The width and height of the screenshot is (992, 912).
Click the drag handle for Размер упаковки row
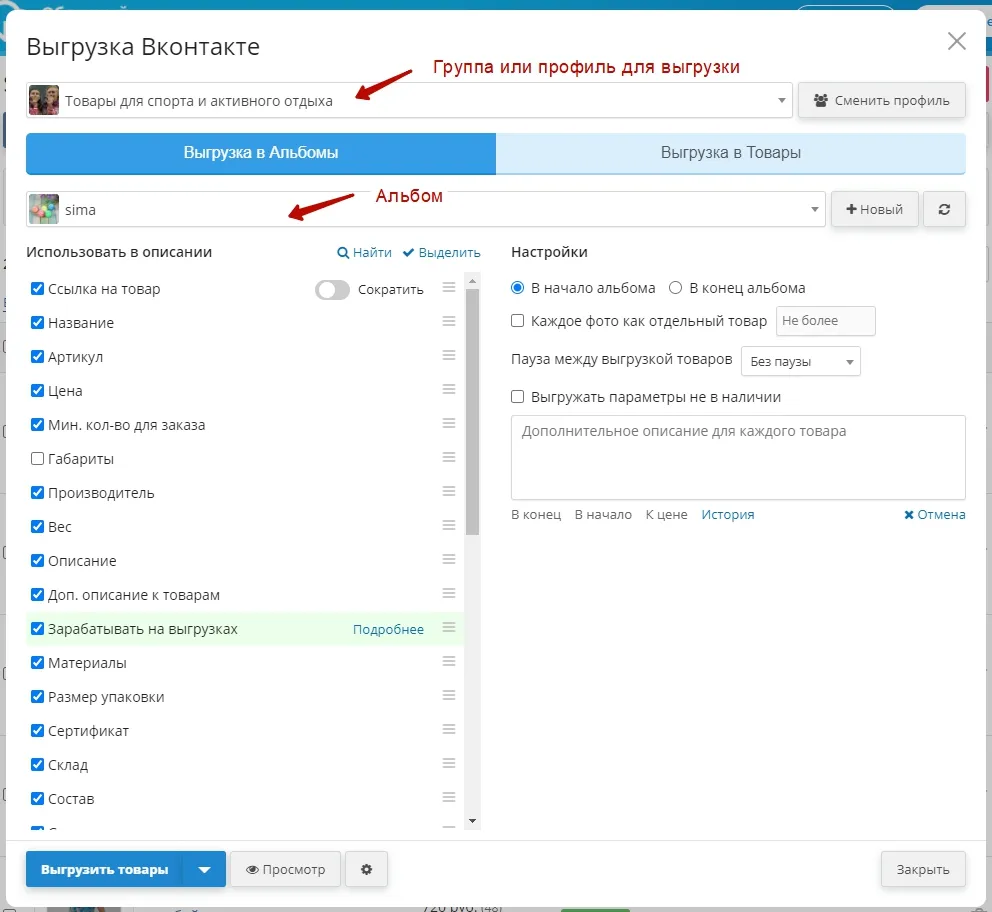point(449,696)
